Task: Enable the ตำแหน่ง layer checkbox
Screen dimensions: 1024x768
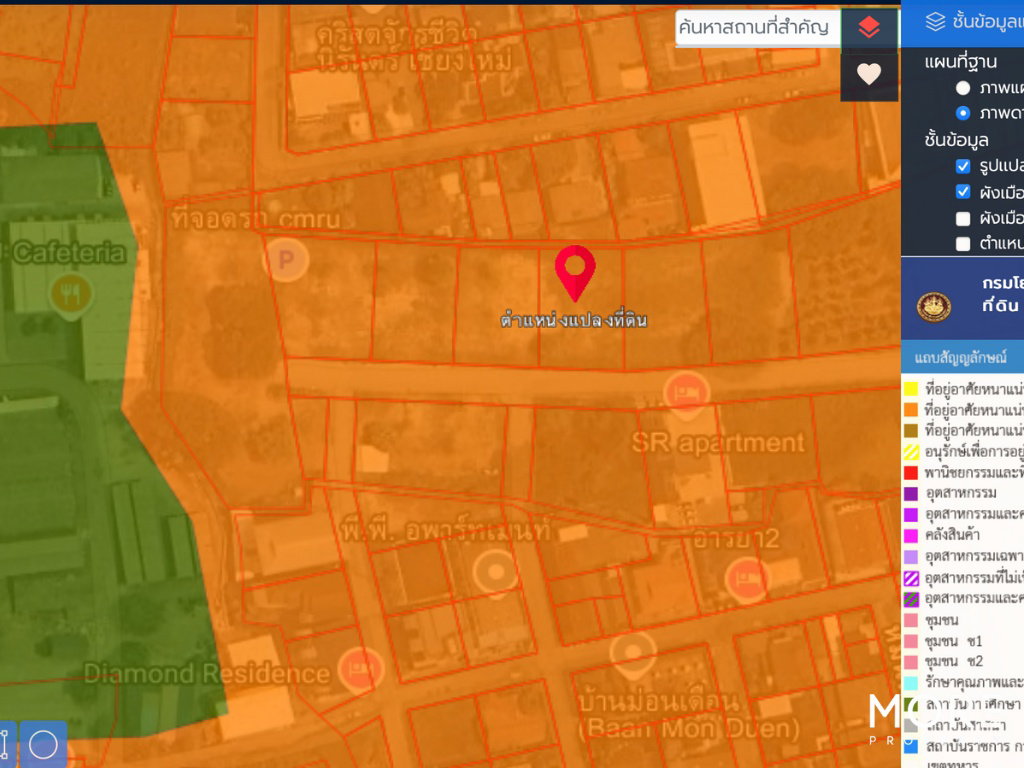Action: pyautogui.click(x=963, y=244)
